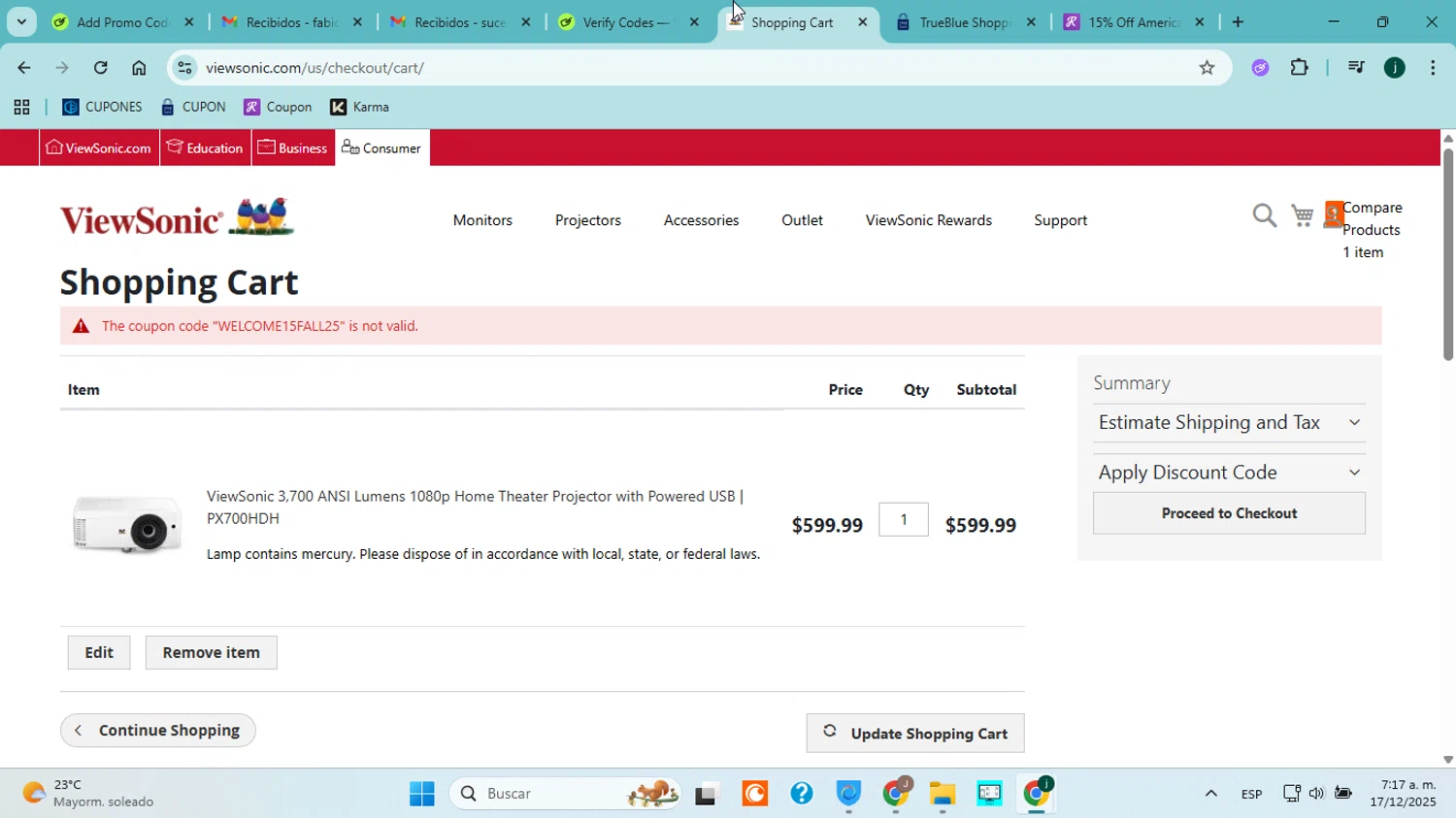Switch to the Education site

(x=205, y=147)
